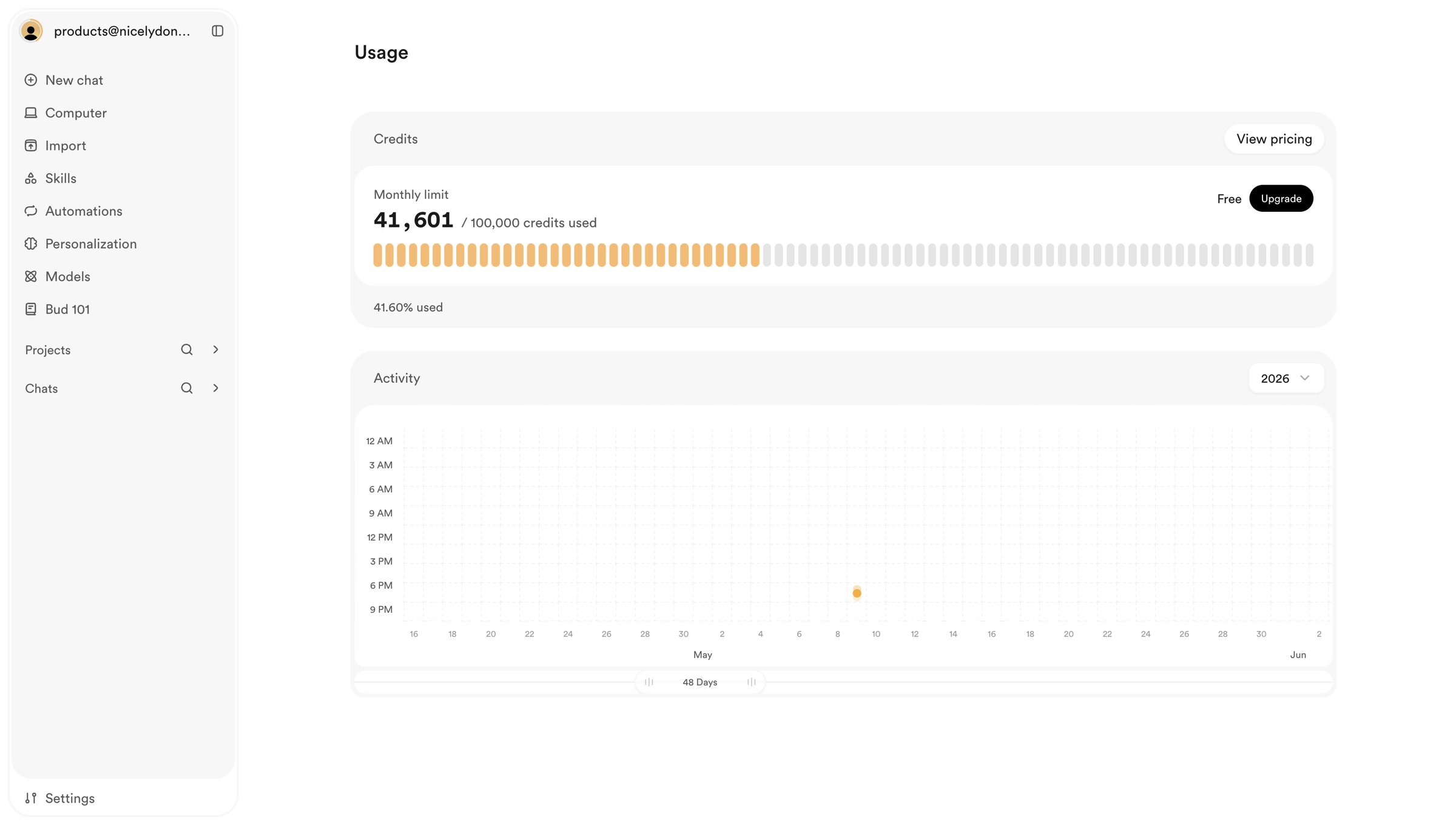Click the May month axis label
The image size is (1456, 825).
pos(703,655)
